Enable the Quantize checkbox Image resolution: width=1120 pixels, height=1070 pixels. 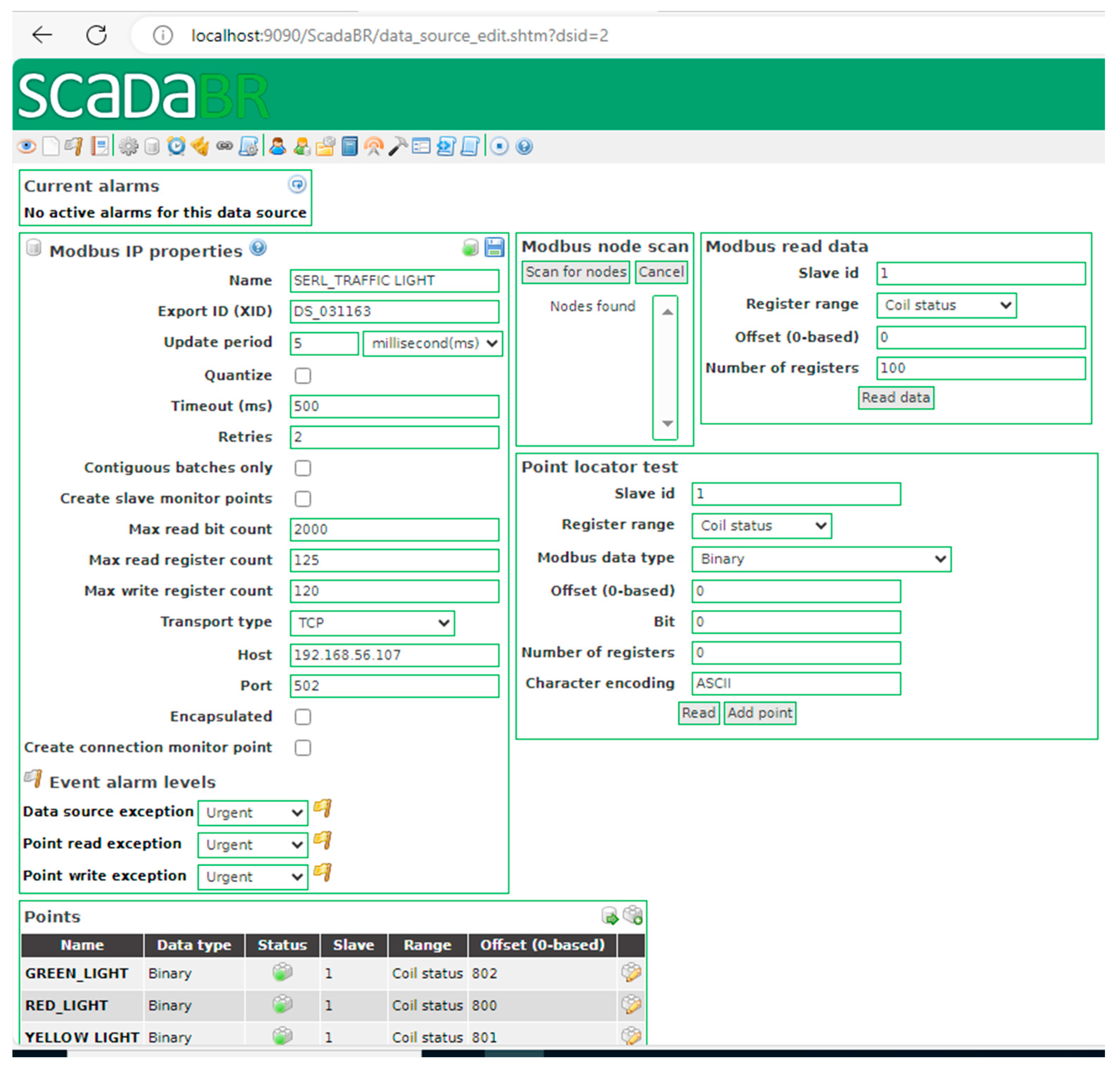pos(303,376)
